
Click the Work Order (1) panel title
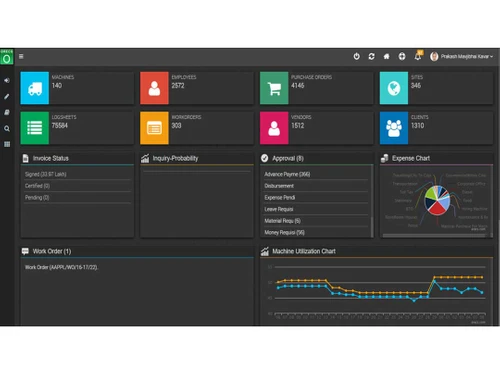tap(52, 251)
